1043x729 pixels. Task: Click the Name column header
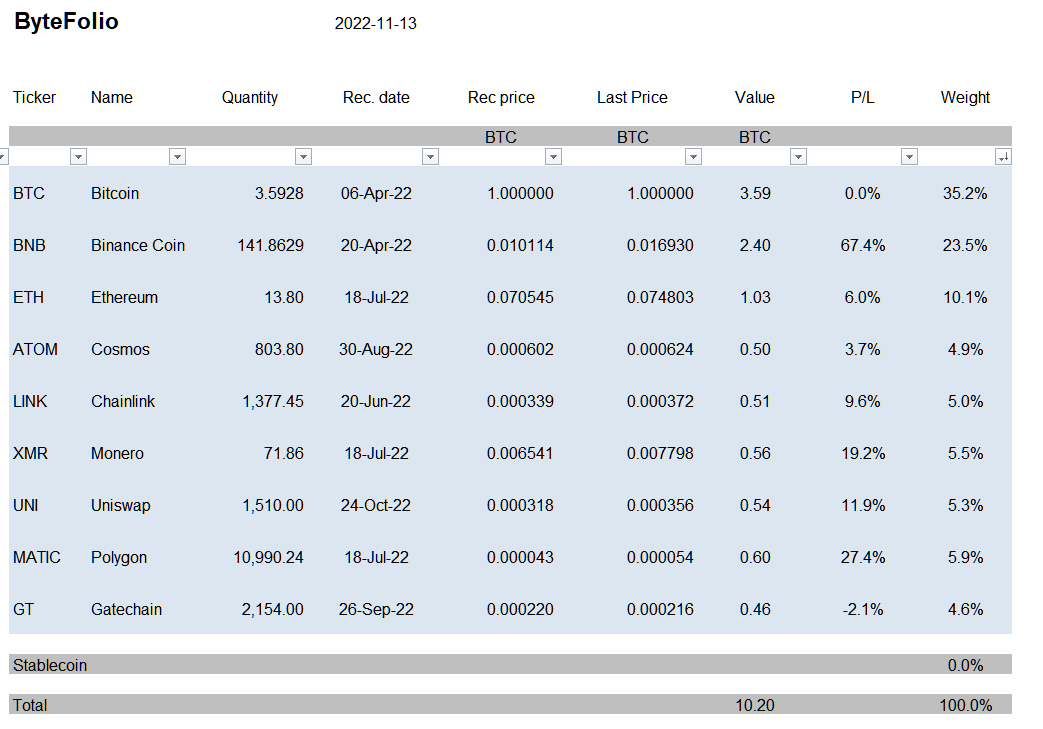click(x=112, y=97)
